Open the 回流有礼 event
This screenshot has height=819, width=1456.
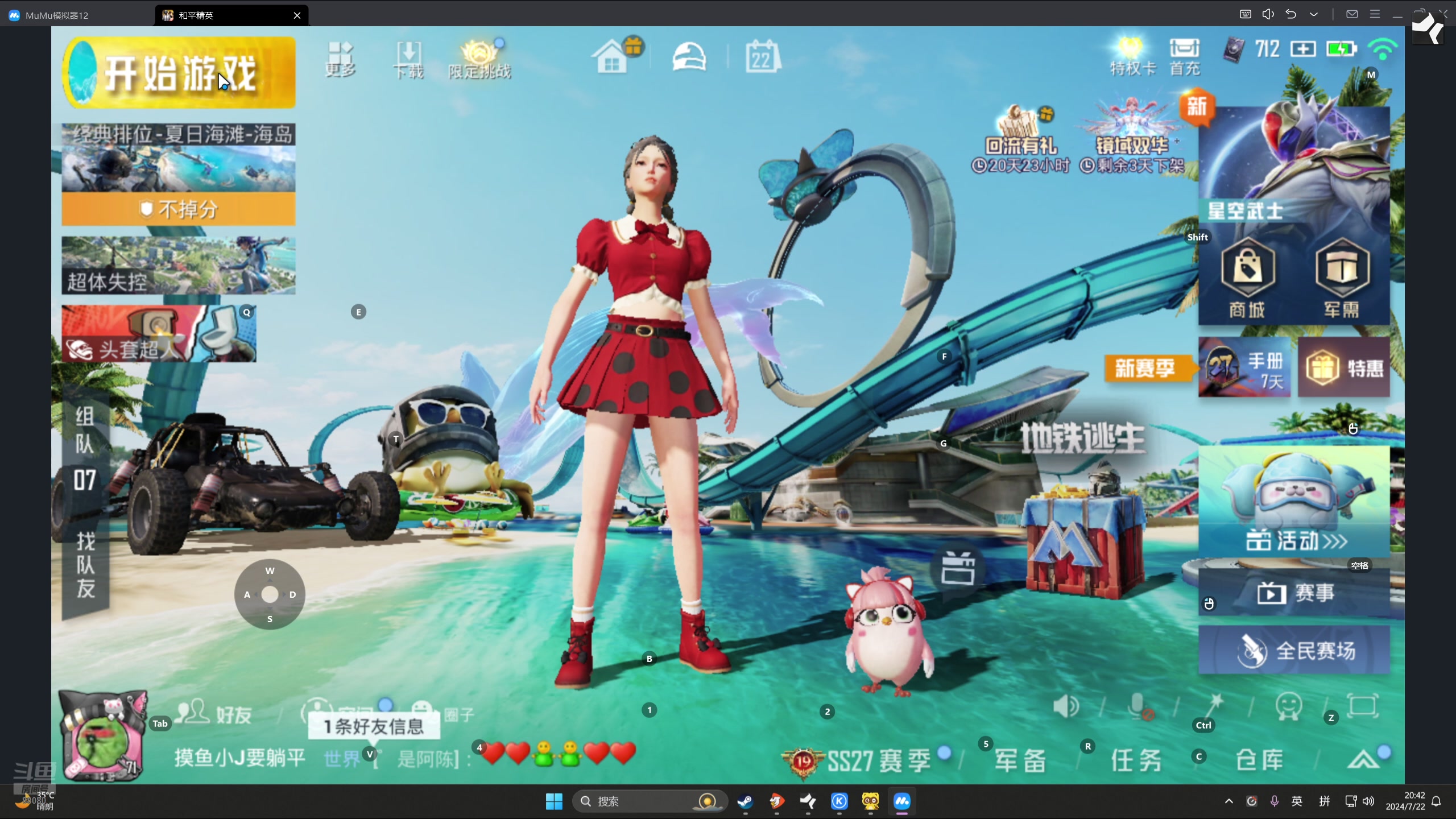point(1021,139)
